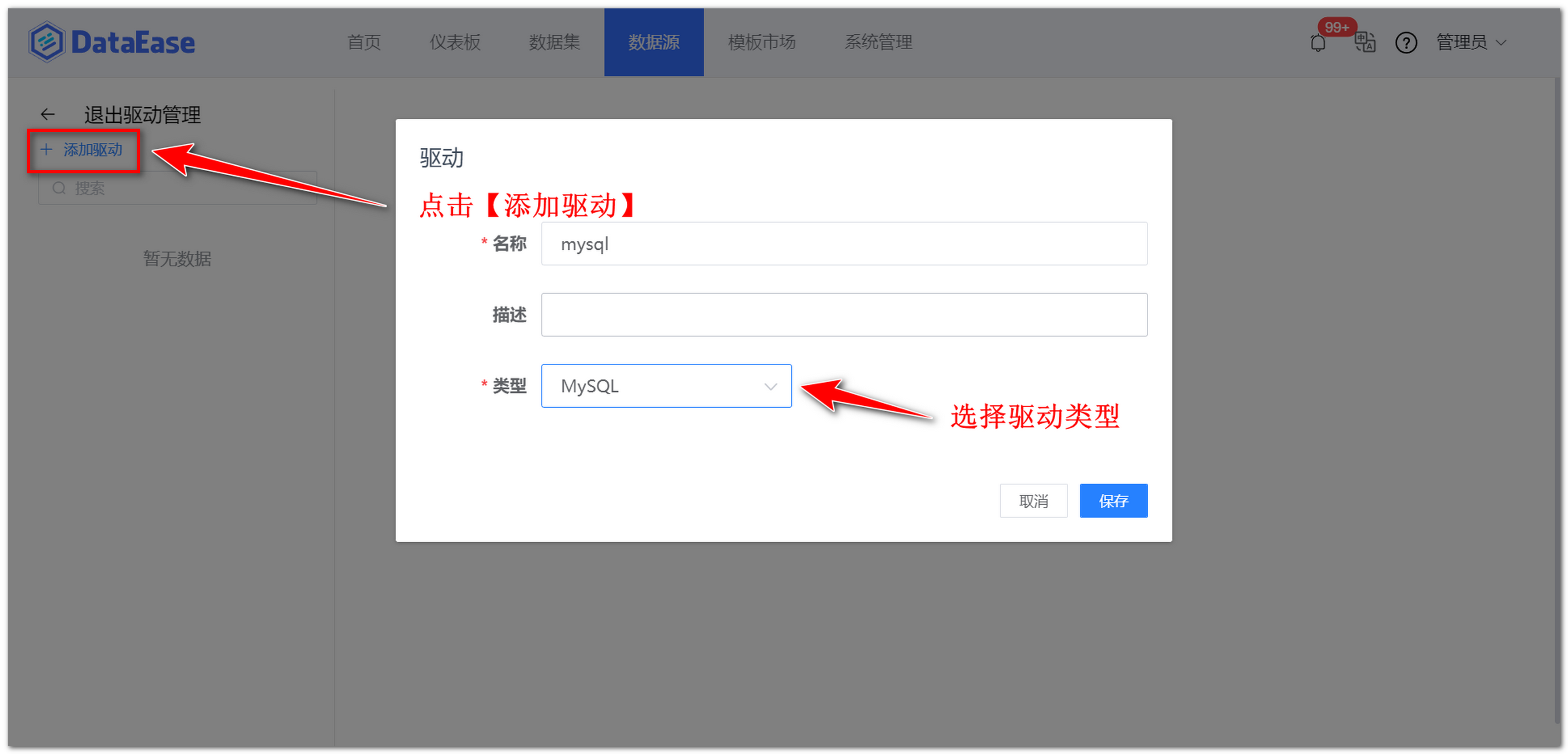
Task: Click the 取消 button
Action: pos(1033,500)
